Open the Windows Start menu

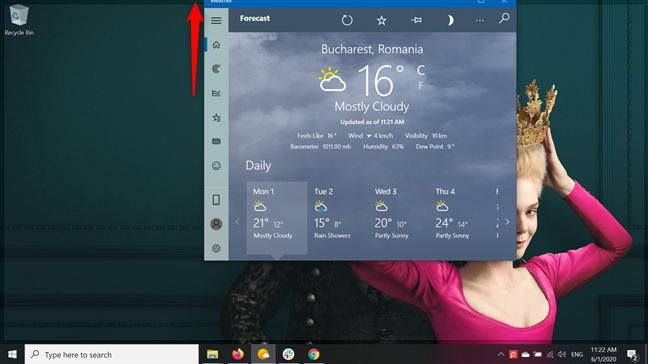(x=12, y=354)
